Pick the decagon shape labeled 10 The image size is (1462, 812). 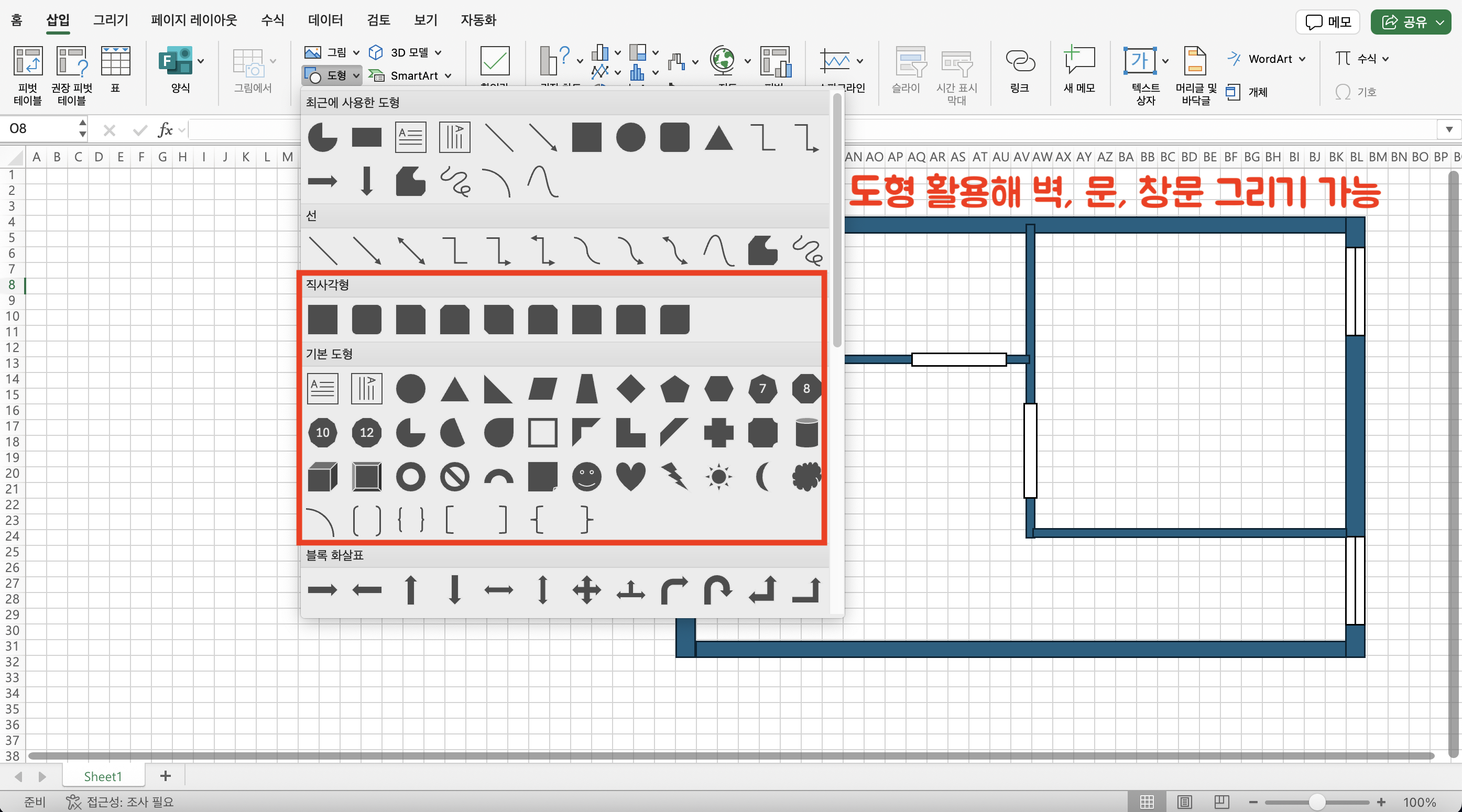pos(322,432)
